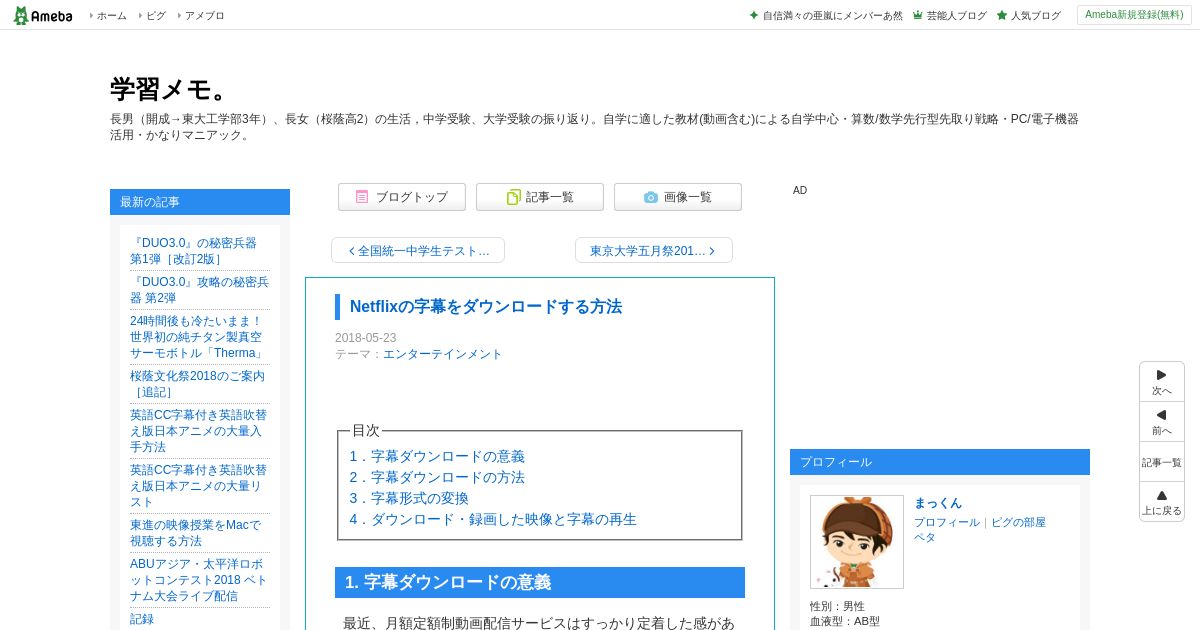Open プロフィール link in profile box
The width and height of the screenshot is (1200, 630).
coord(946,522)
